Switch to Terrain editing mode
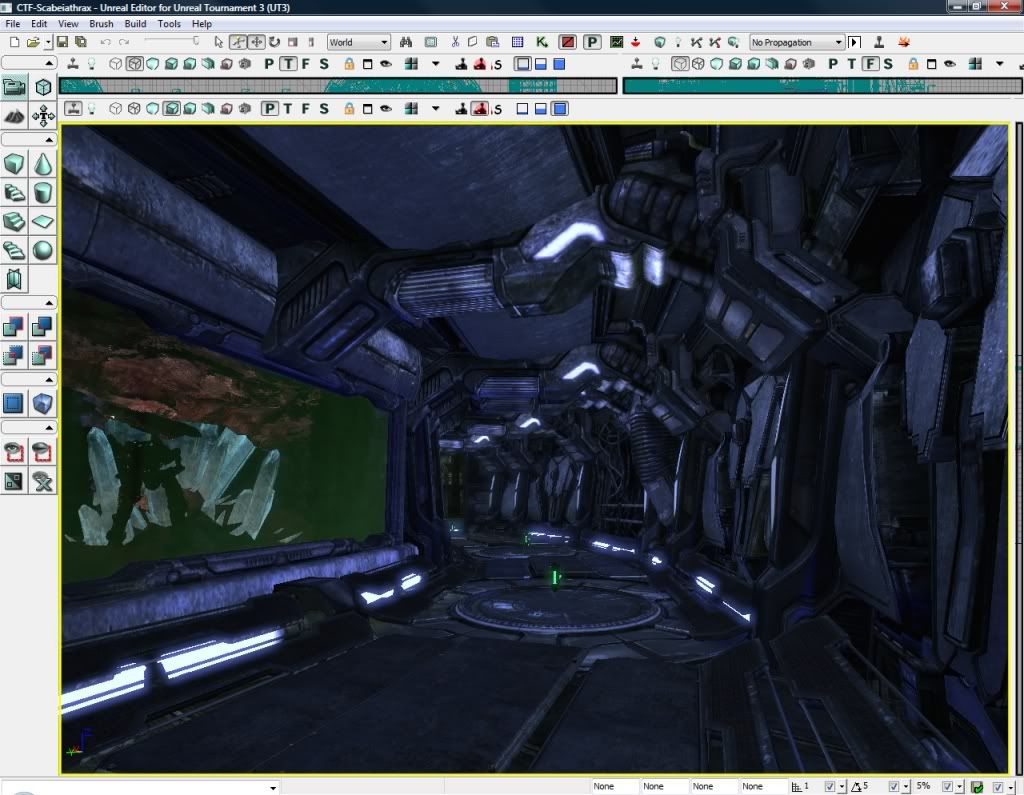 14,116
